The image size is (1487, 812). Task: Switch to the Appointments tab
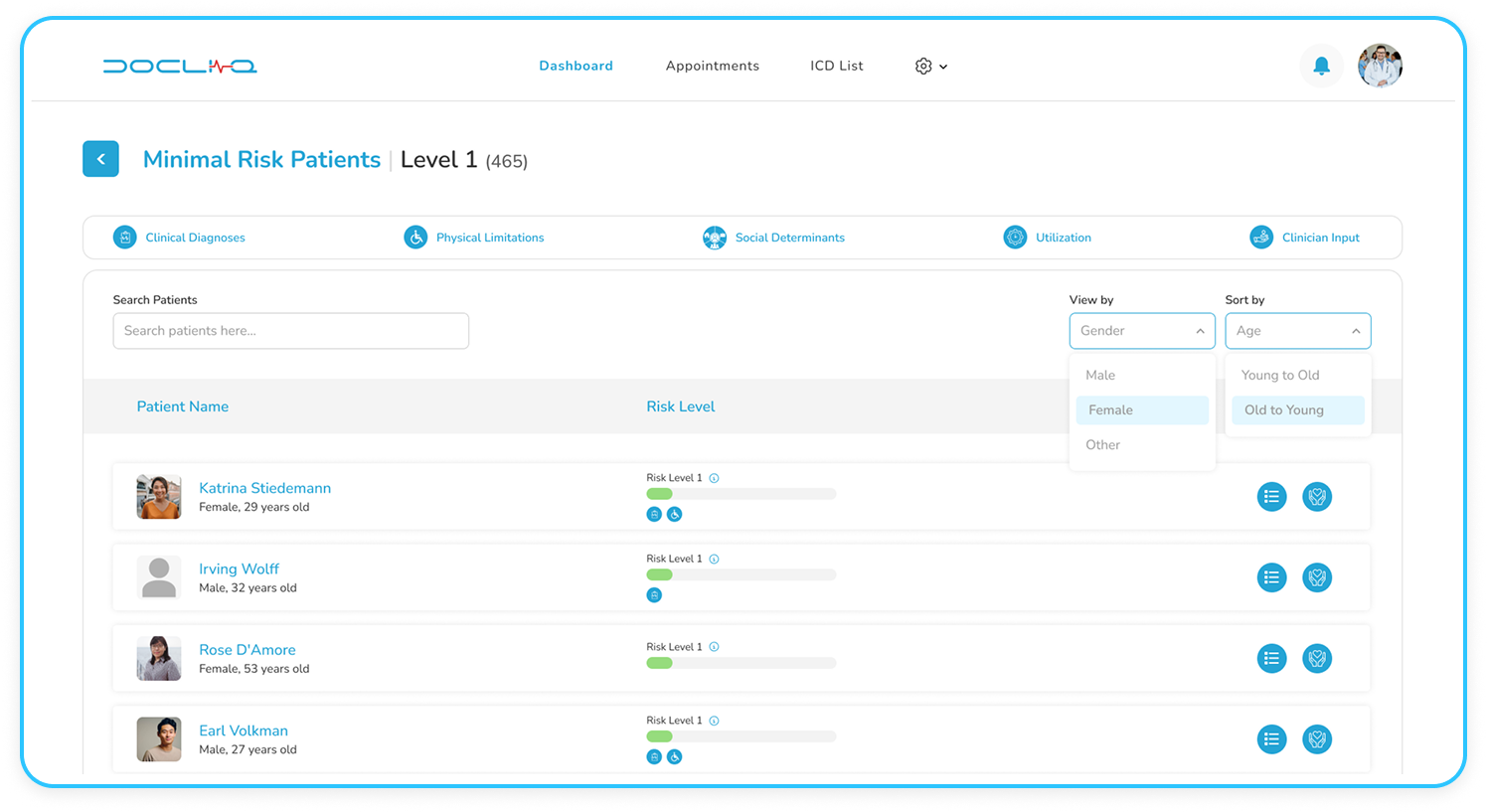[x=713, y=66]
